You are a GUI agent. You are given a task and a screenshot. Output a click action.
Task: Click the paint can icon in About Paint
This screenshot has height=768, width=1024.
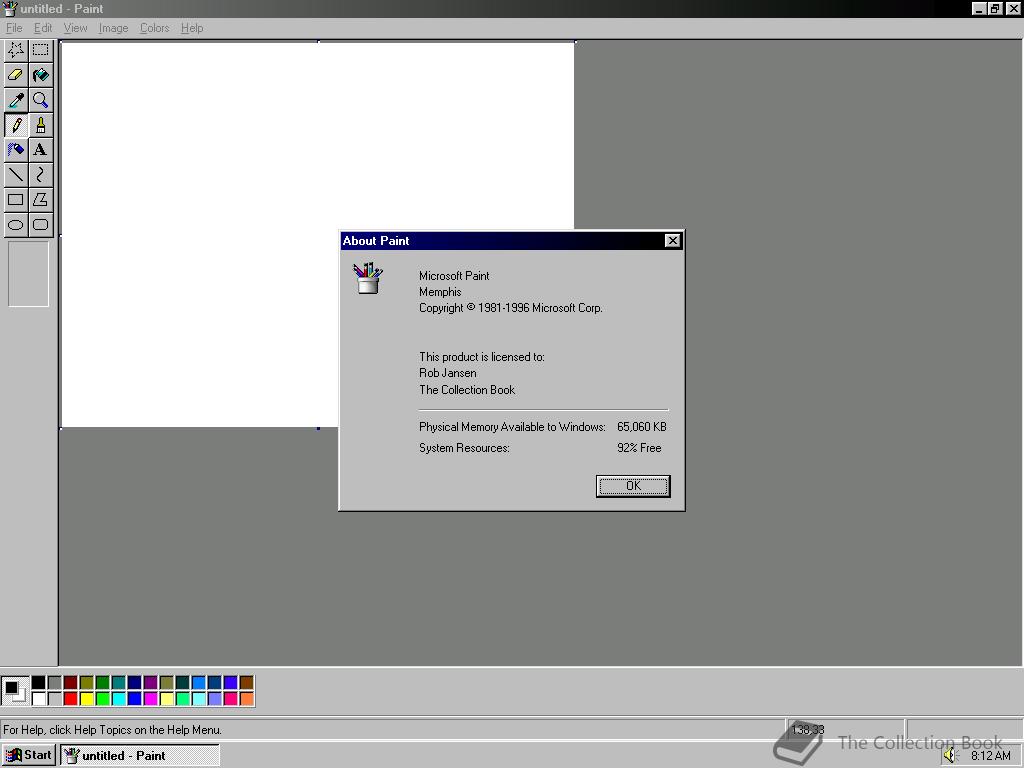tap(368, 278)
